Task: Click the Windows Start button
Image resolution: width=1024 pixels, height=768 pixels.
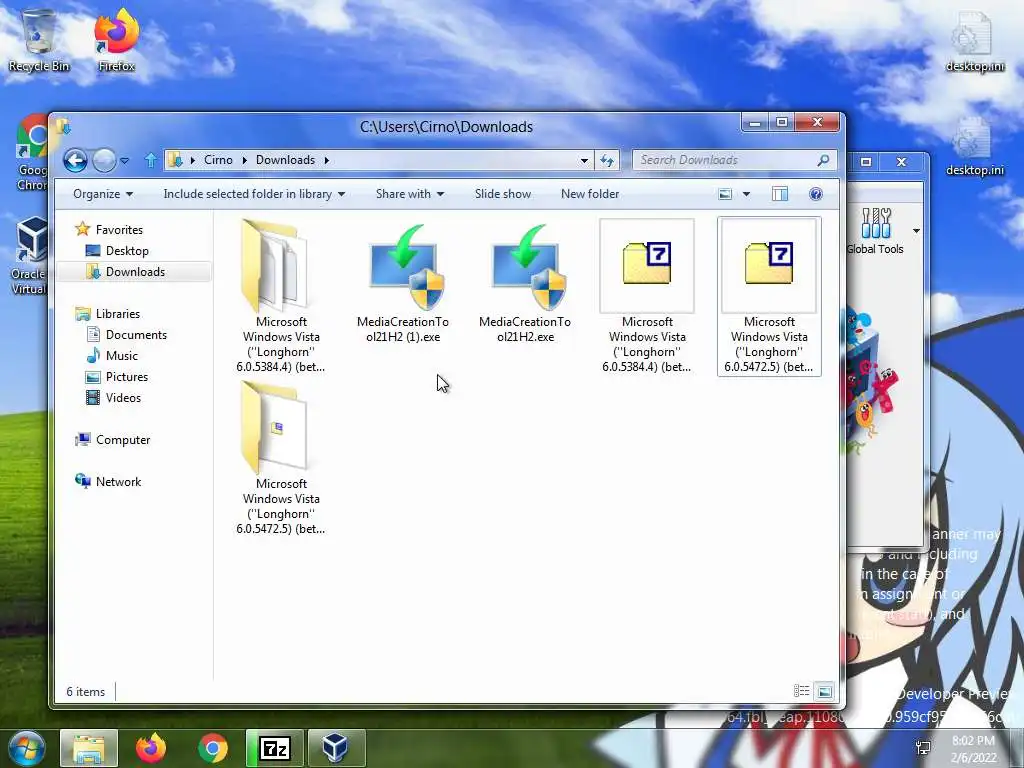Action: (x=26, y=748)
